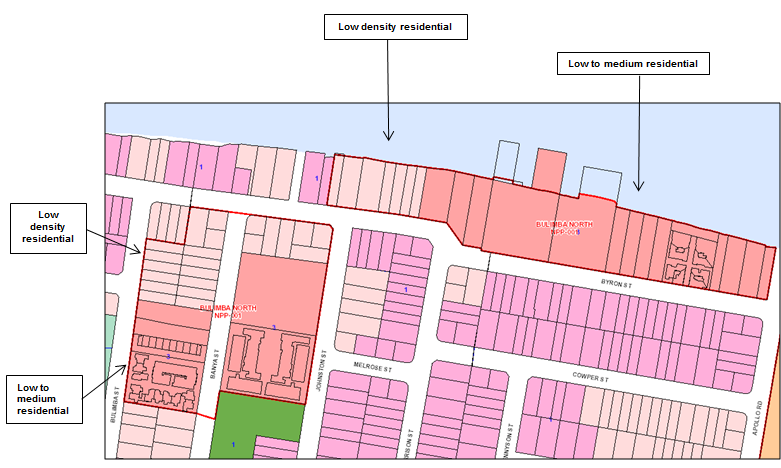The width and height of the screenshot is (781, 468).
Task: Click the Low density residential callout pointing at the river
Action: click(396, 27)
